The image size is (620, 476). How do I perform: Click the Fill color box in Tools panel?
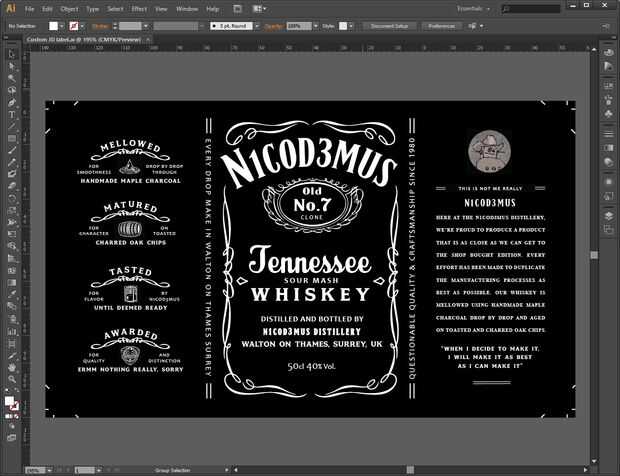(x=9, y=402)
